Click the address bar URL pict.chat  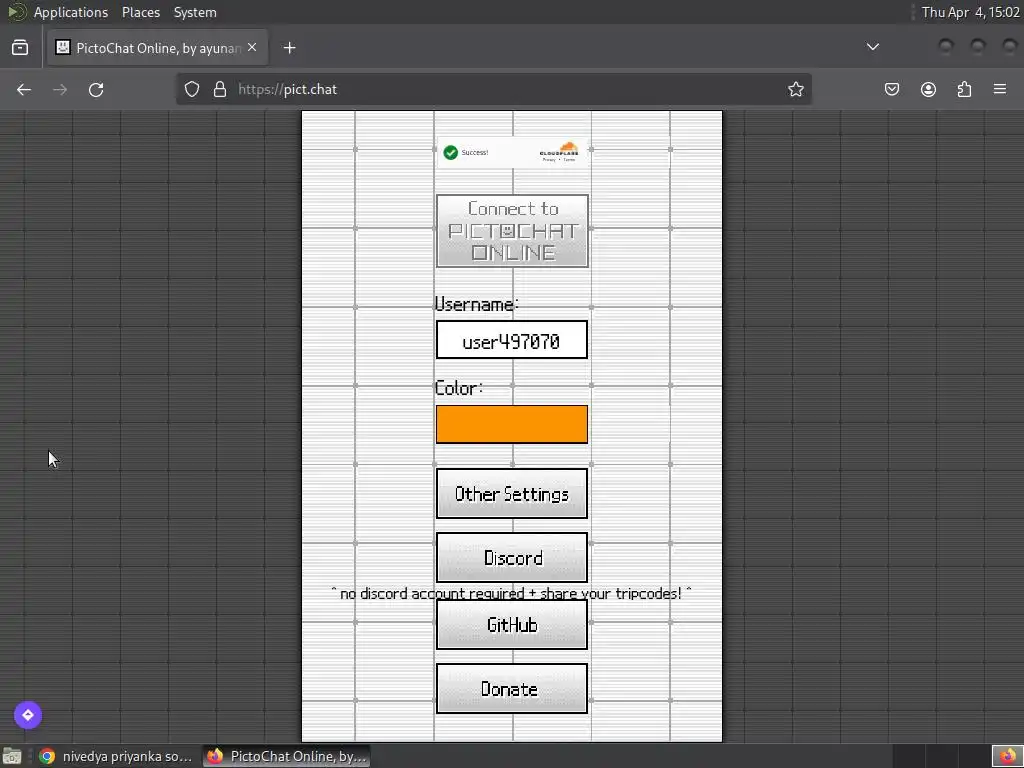pyautogui.click(x=494, y=89)
